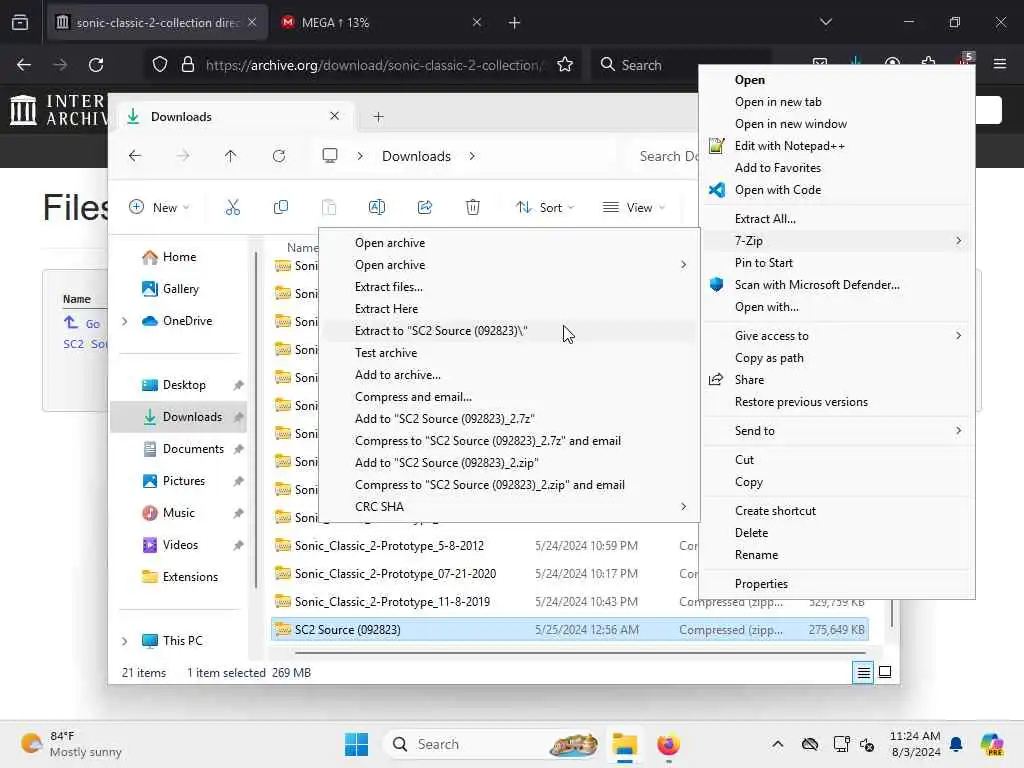Image resolution: width=1024 pixels, height=768 pixels.
Task: Open the Sort dropdown in Explorer
Action: click(545, 208)
